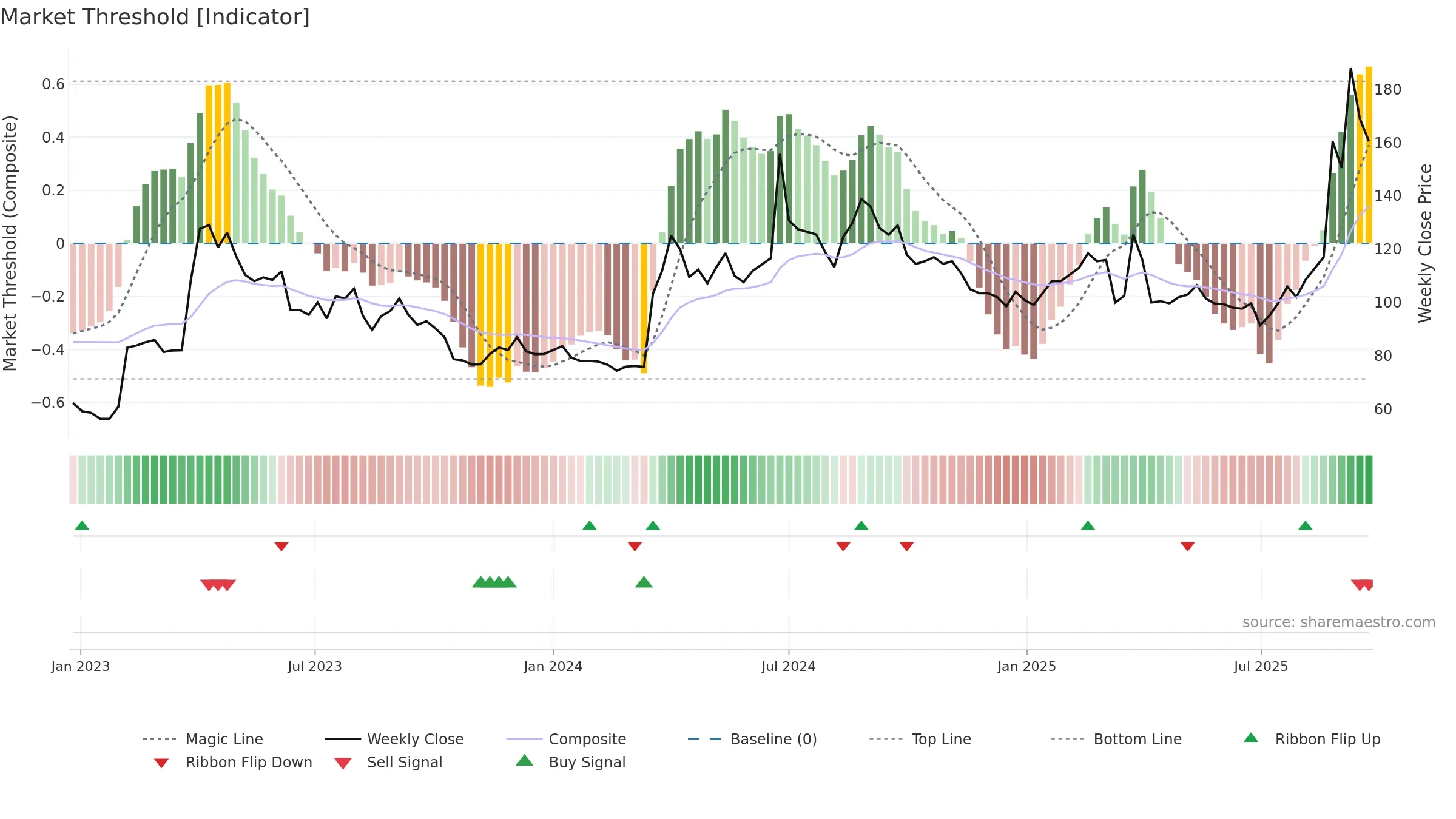Select the Ribbon Flip Up marker near Aug 2025
1456x819 pixels.
(x=1306, y=525)
